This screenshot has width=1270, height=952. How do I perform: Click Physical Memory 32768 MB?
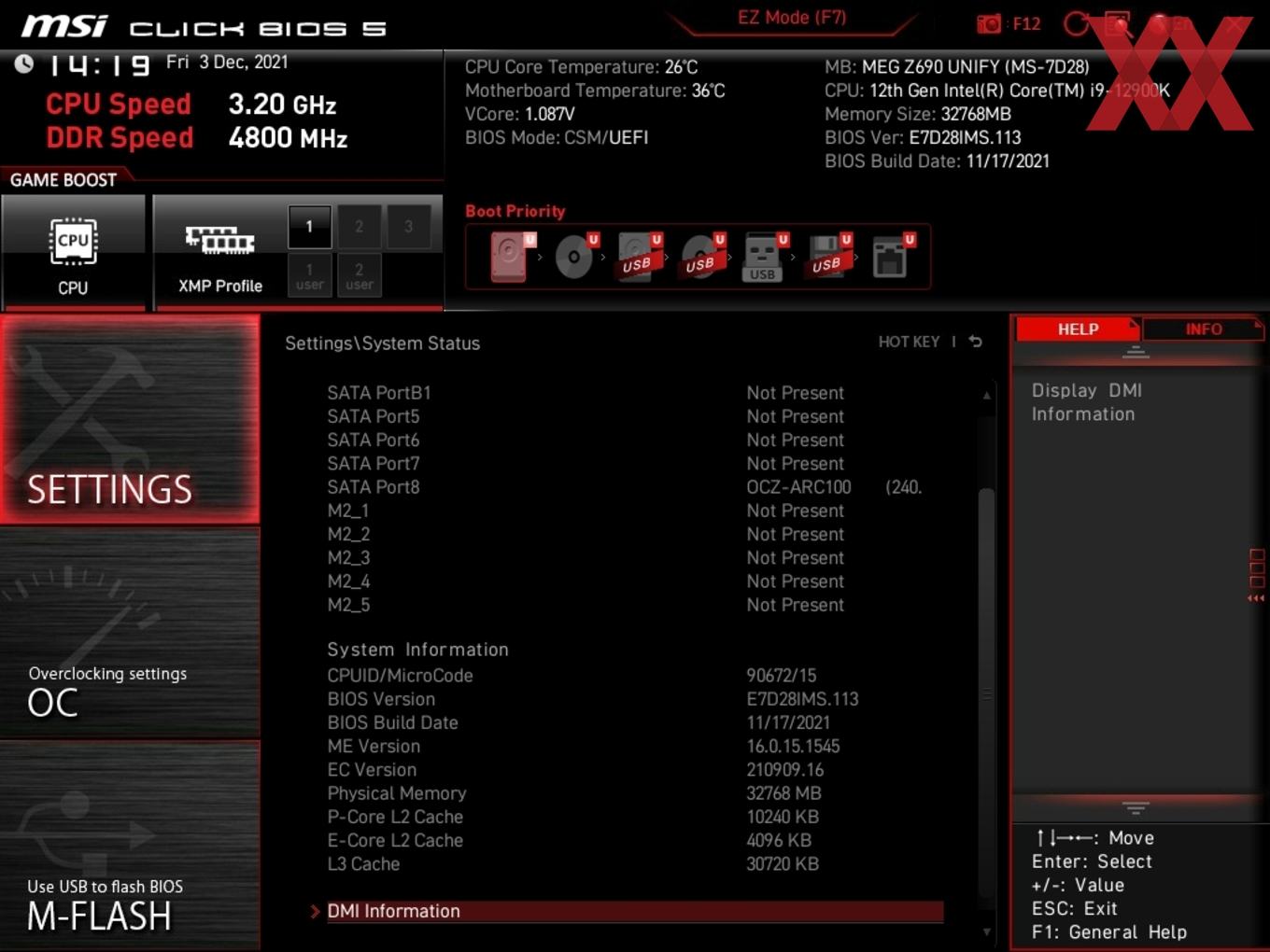[x=574, y=793]
